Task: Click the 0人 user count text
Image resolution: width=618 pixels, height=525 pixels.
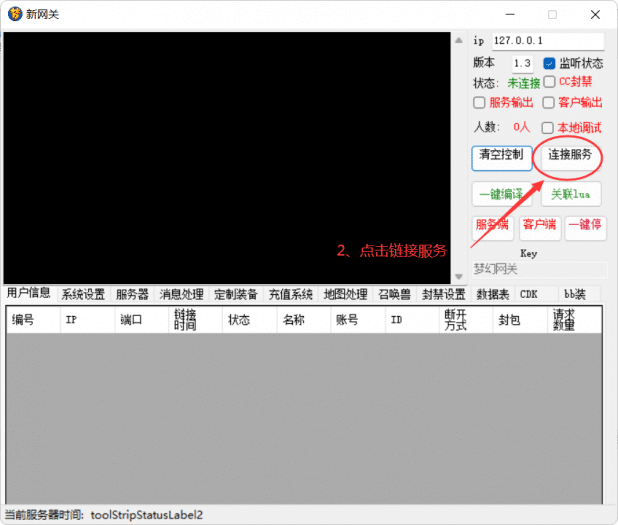Action: (x=521, y=127)
